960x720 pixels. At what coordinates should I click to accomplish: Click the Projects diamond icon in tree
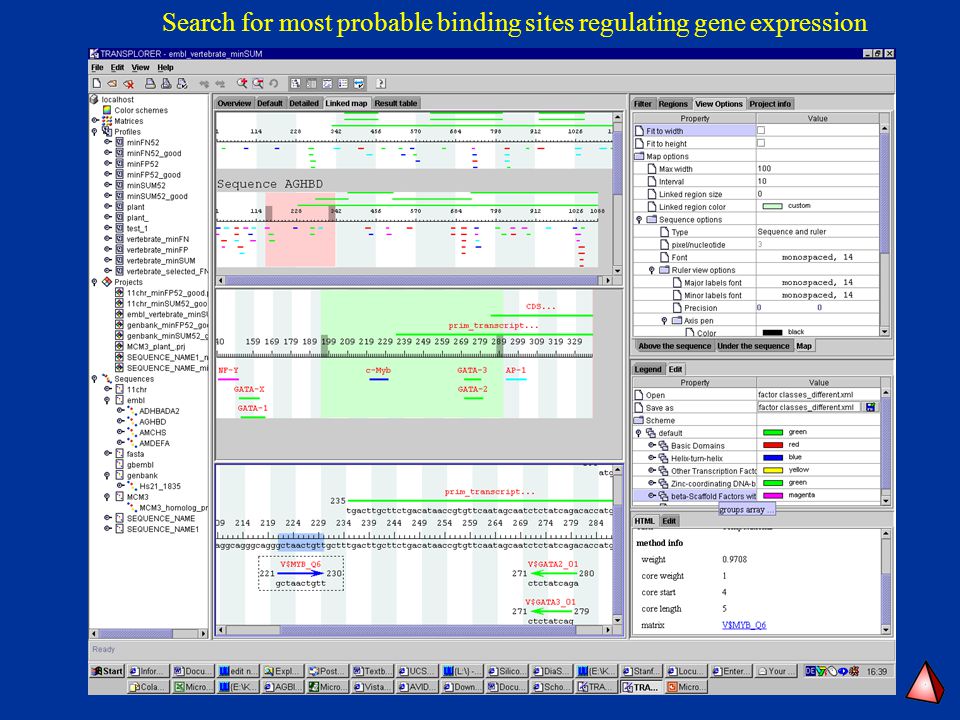tap(107, 282)
